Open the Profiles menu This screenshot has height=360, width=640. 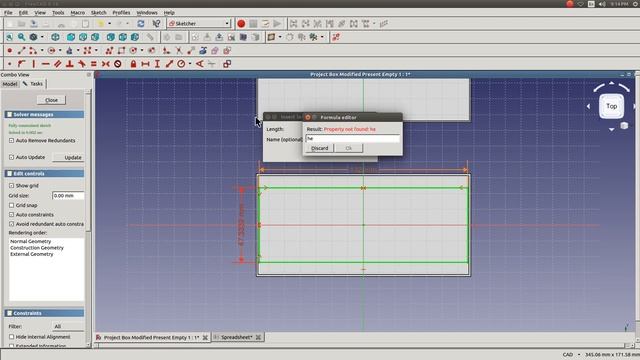pyautogui.click(x=121, y=13)
